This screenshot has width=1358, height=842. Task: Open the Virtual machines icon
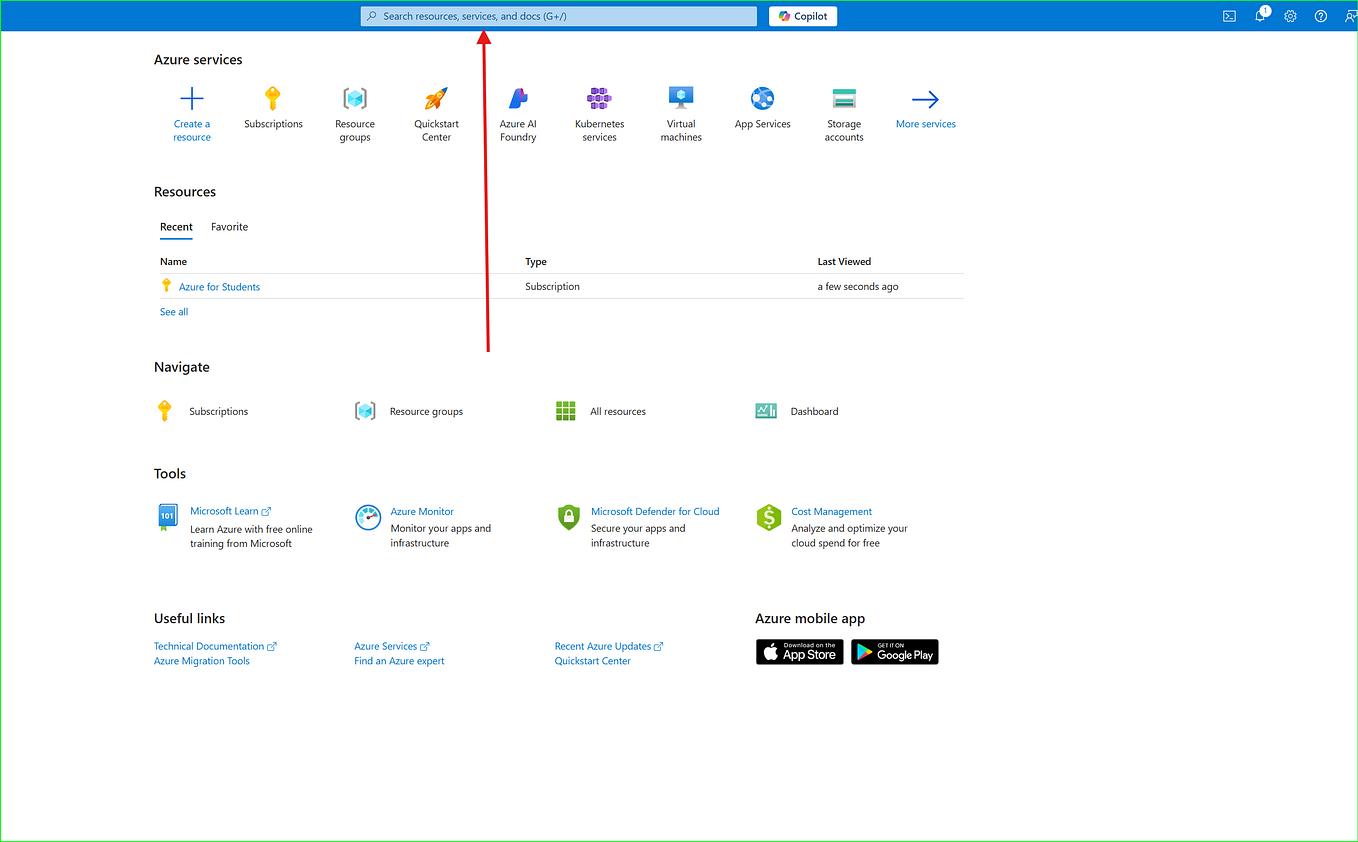click(x=681, y=98)
